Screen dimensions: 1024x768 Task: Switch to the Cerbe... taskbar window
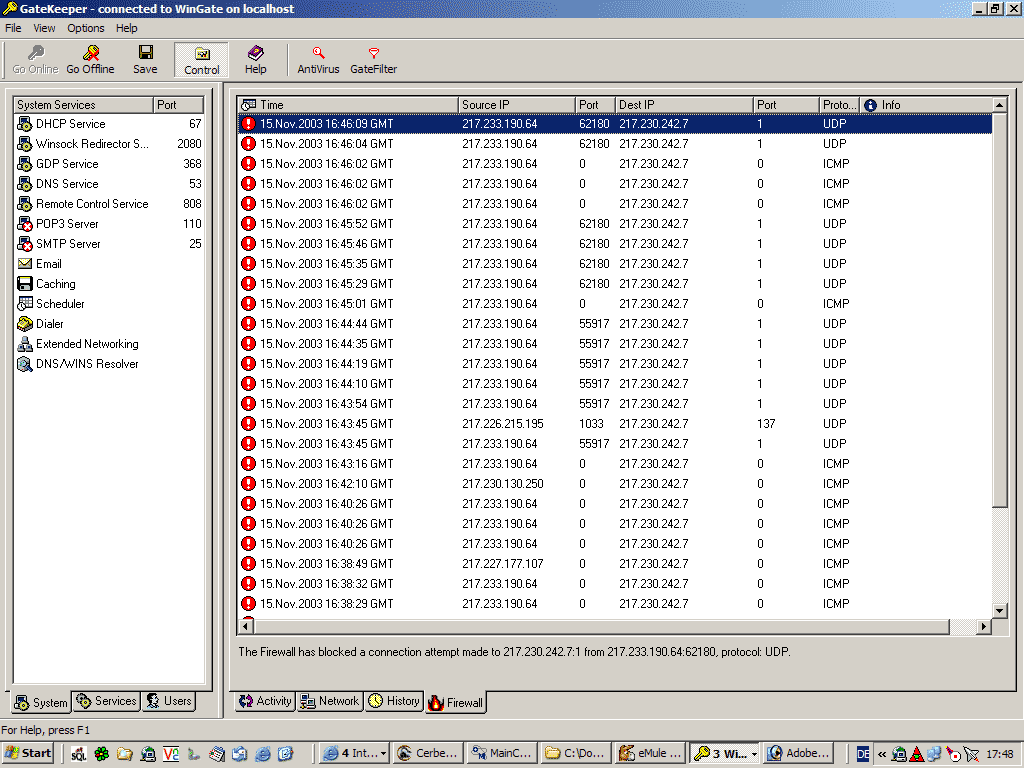point(428,754)
